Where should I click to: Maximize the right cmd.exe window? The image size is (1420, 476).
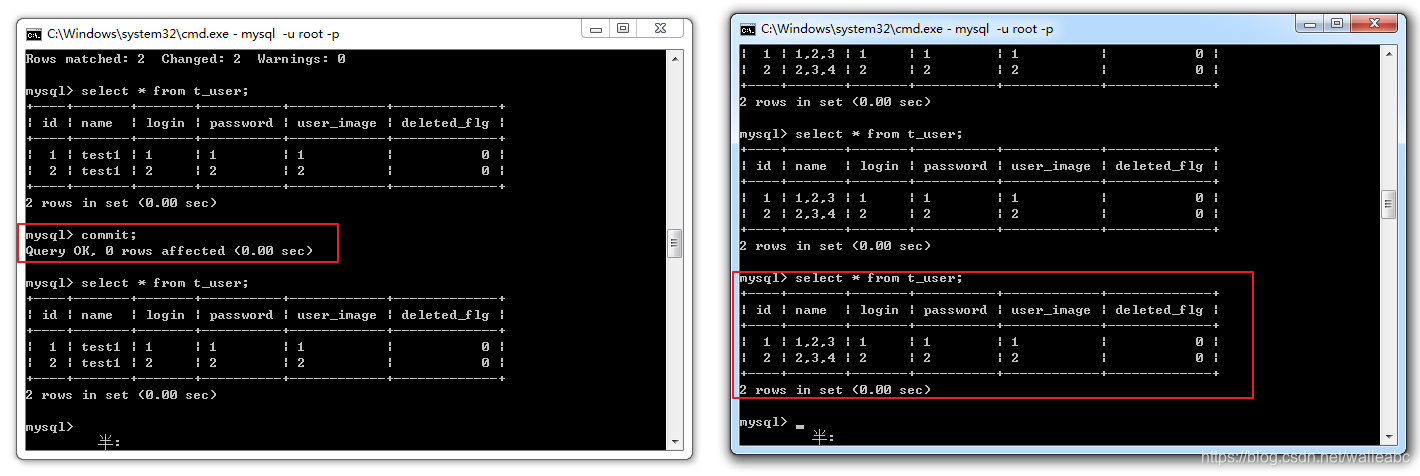click(x=1337, y=25)
